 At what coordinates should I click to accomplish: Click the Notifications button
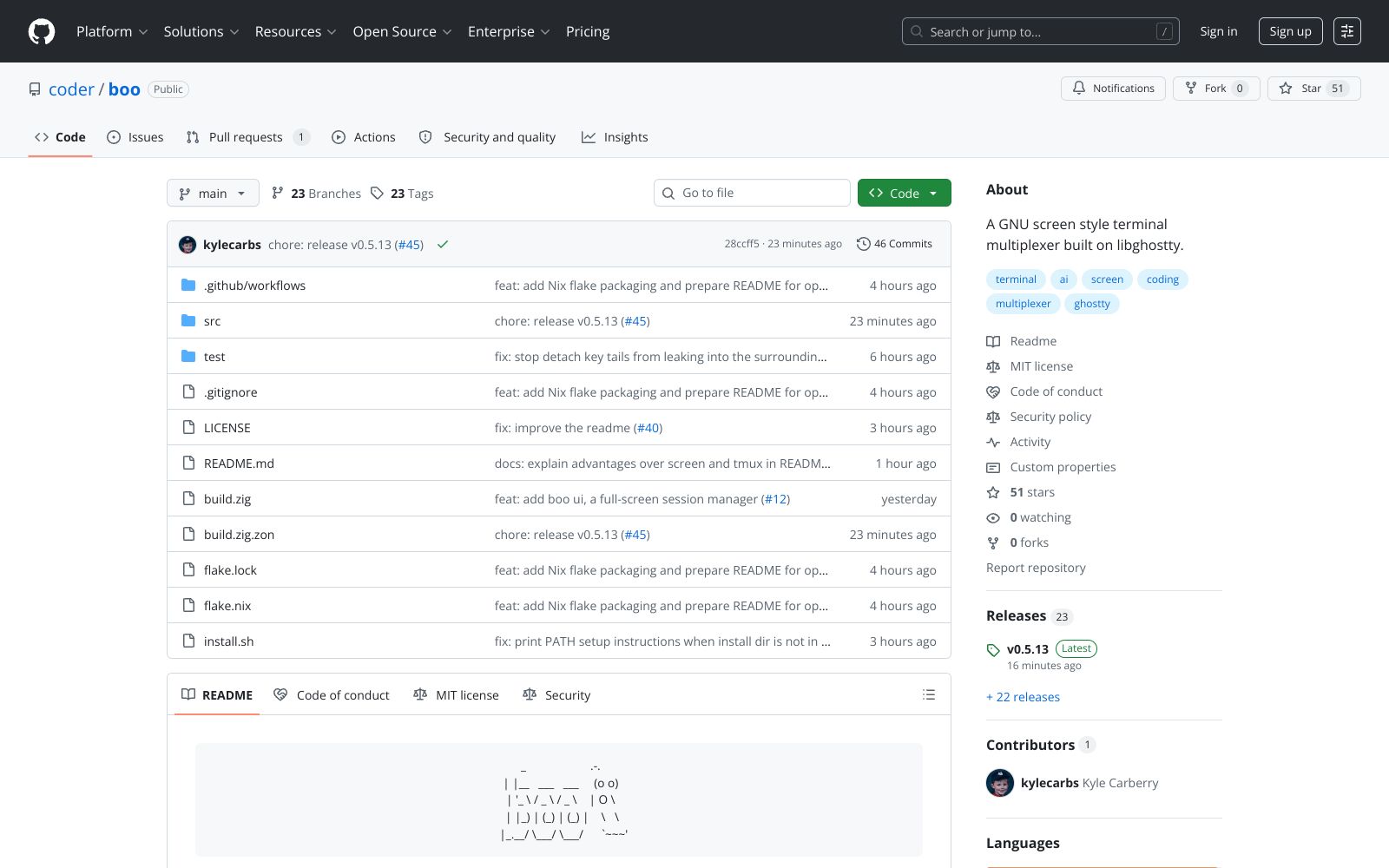tap(1113, 89)
